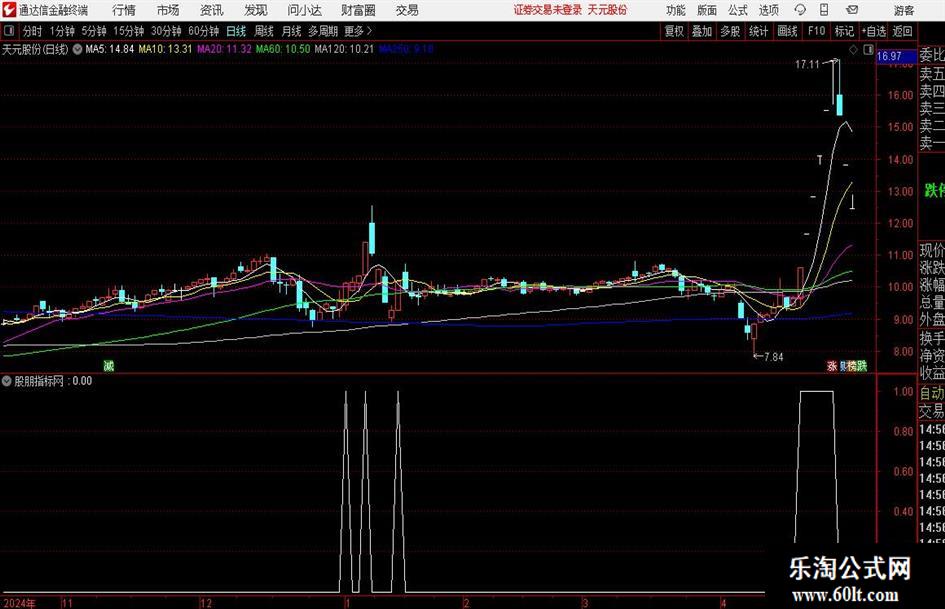Screen dimensions: 945x609
Task: Add stock via +自选 button
Action: pyautogui.click(x=874, y=31)
